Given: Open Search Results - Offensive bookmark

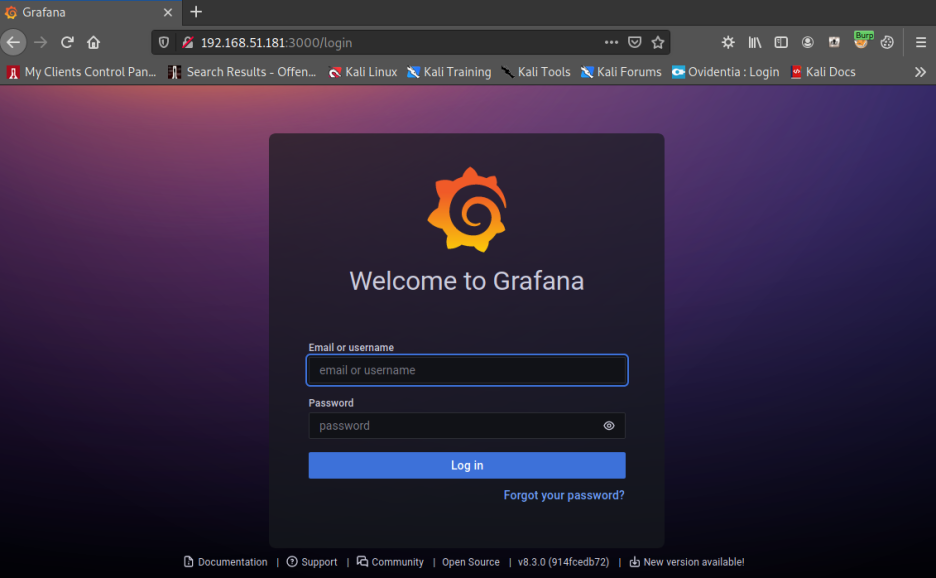Looking at the screenshot, I should coord(242,72).
